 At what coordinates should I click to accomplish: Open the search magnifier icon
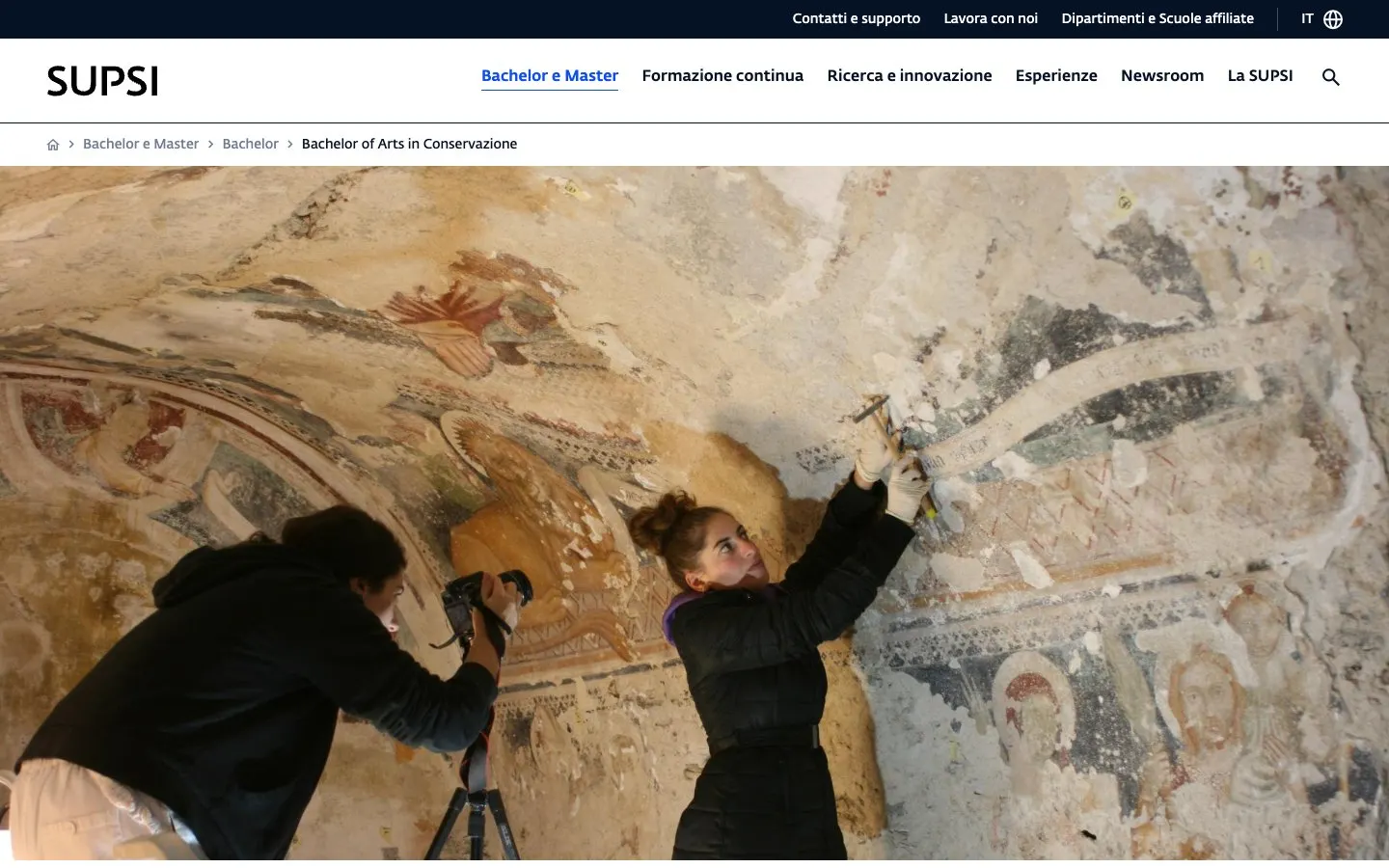pos(1331,77)
